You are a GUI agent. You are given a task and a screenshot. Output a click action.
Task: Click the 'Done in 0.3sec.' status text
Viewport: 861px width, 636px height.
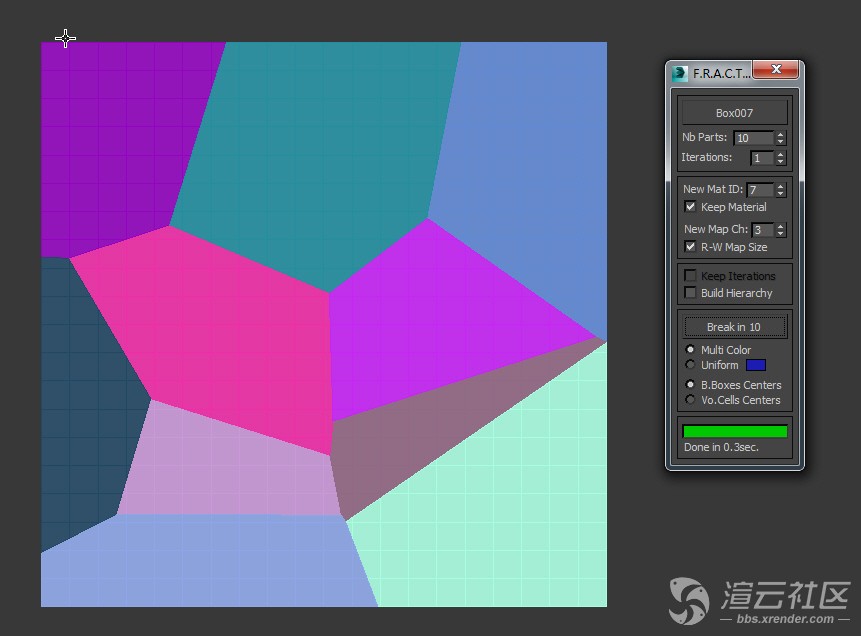click(x=721, y=447)
